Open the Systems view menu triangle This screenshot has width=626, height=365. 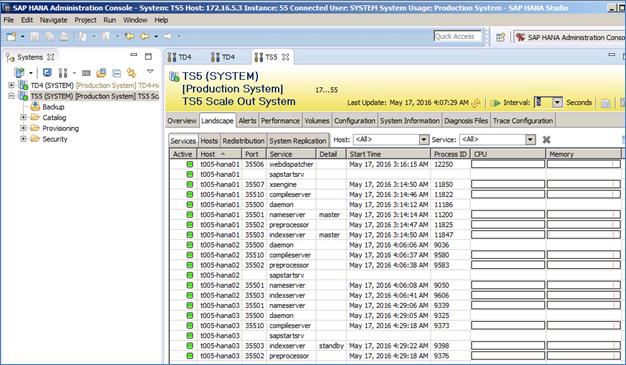point(150,71)
